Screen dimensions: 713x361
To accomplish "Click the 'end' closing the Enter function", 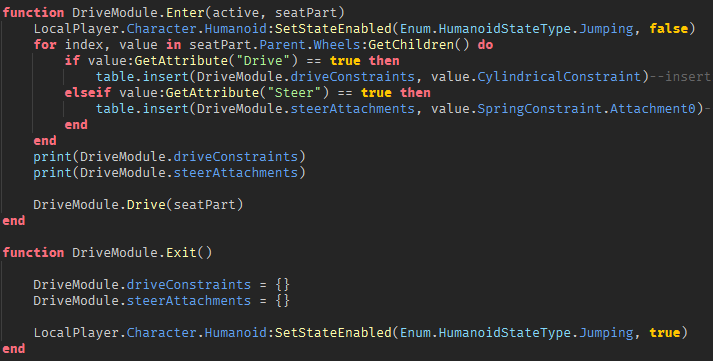I will (x=14, y=221).
